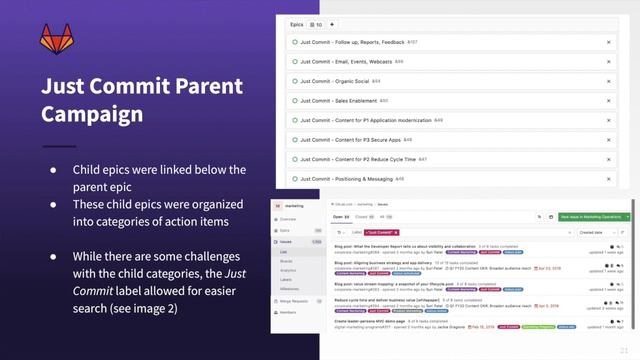The height and width of the screenshot is (360, 640).
Task: Click the RSS feed icon above issues list
Action: click(x=539, y=217)
